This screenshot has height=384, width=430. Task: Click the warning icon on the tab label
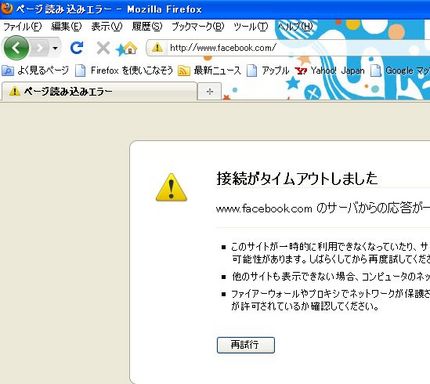14,91
